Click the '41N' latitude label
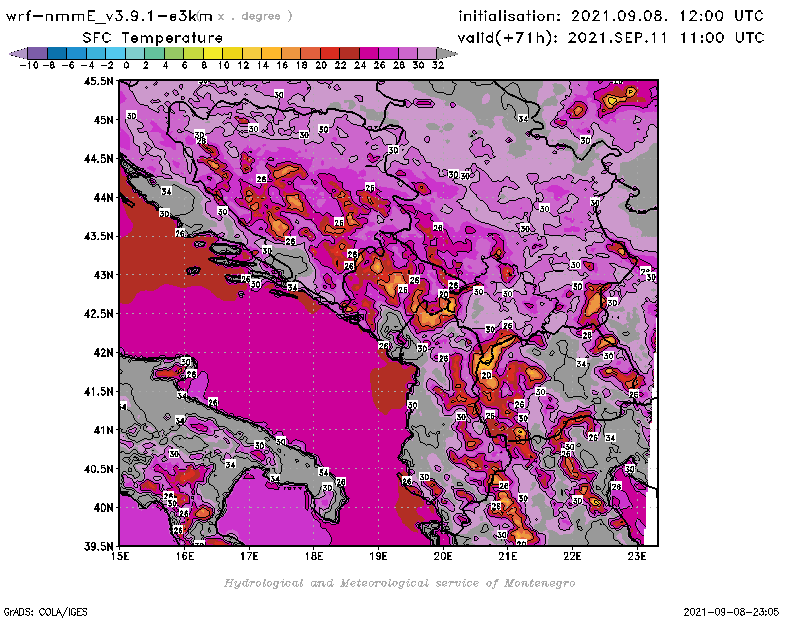 tap(103, 430)
